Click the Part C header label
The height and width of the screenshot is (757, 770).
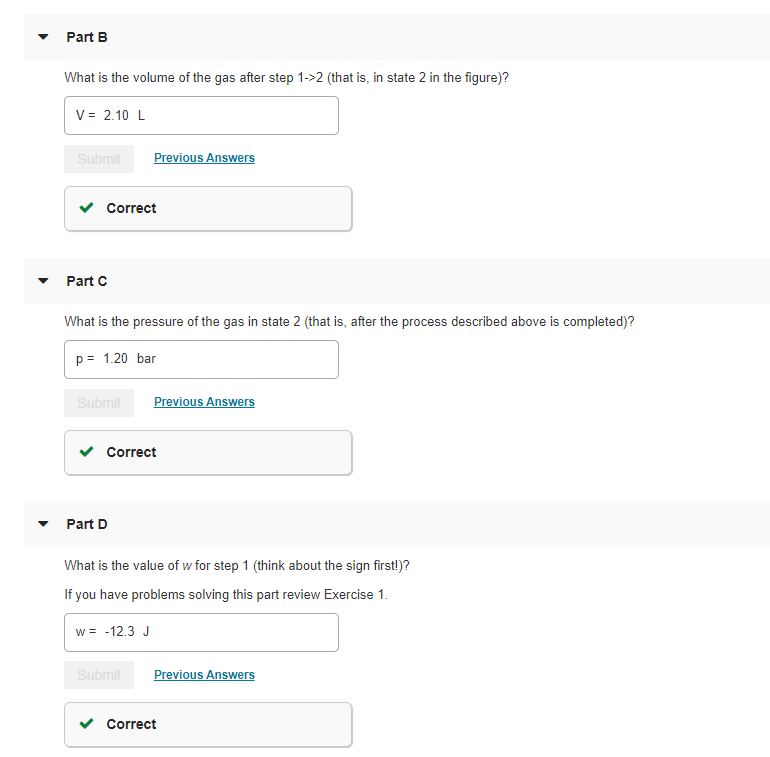[87, 281]
